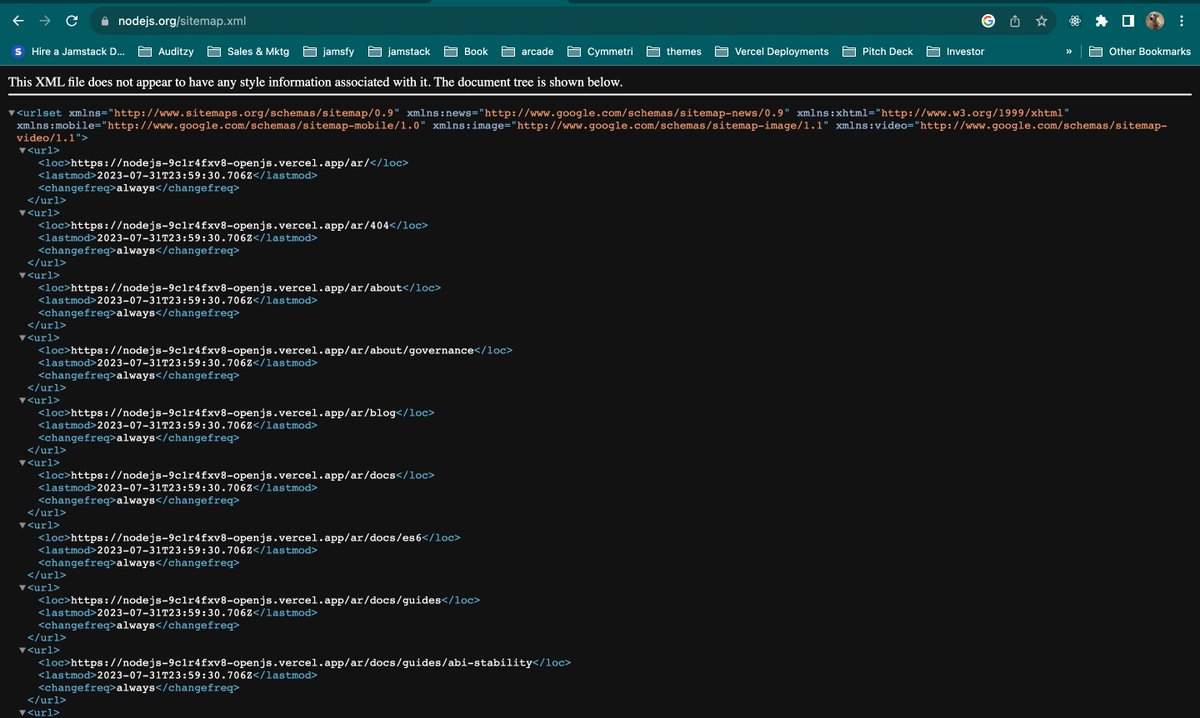Viewport: 1200px width, 718px height.
Task: Collapse the url node for /ar/about
Action: (x=23, y=275)
